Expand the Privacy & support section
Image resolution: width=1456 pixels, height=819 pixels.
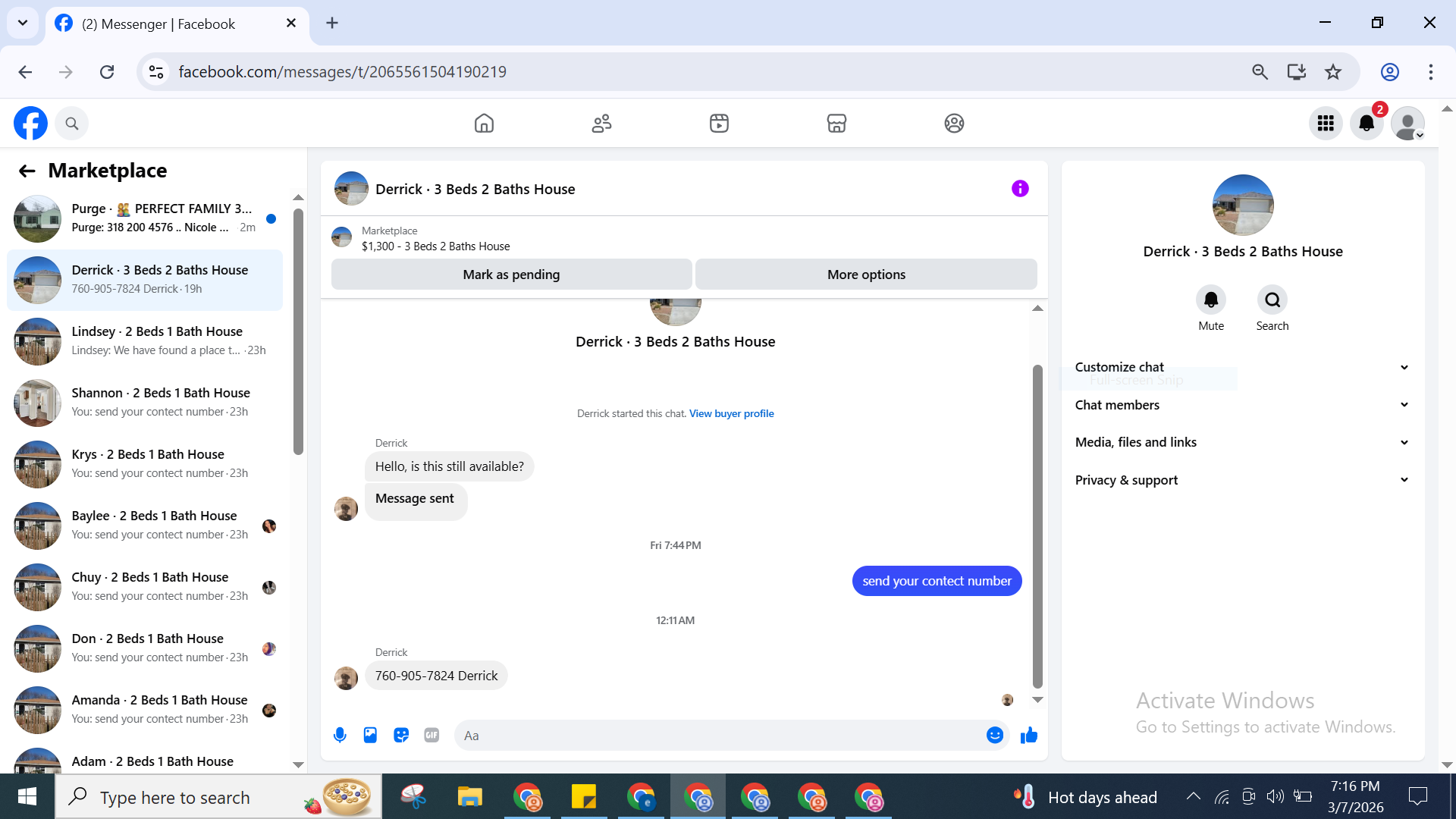point(1242,480)
